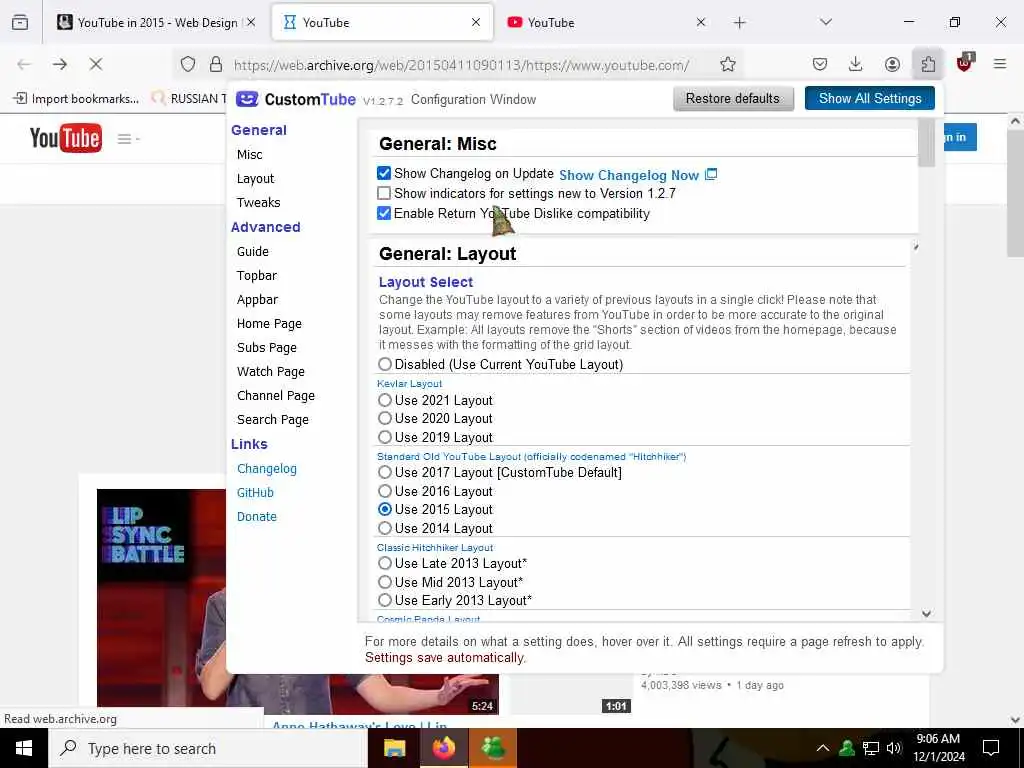Click the browser back arrow
Viewport: 1024px width, 768px height.
[x=24, y=64]
